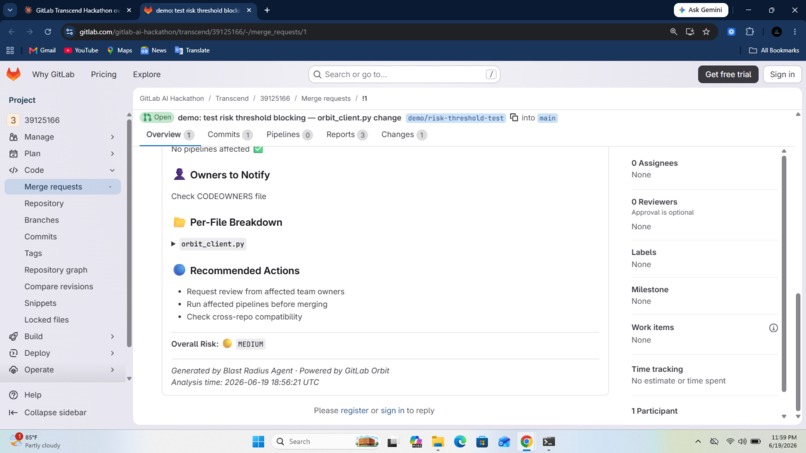Image resolution: width=806 pixels, height=453 pixels.
Task: Collapse the Code menu chevron
Action: pos(112,170)
